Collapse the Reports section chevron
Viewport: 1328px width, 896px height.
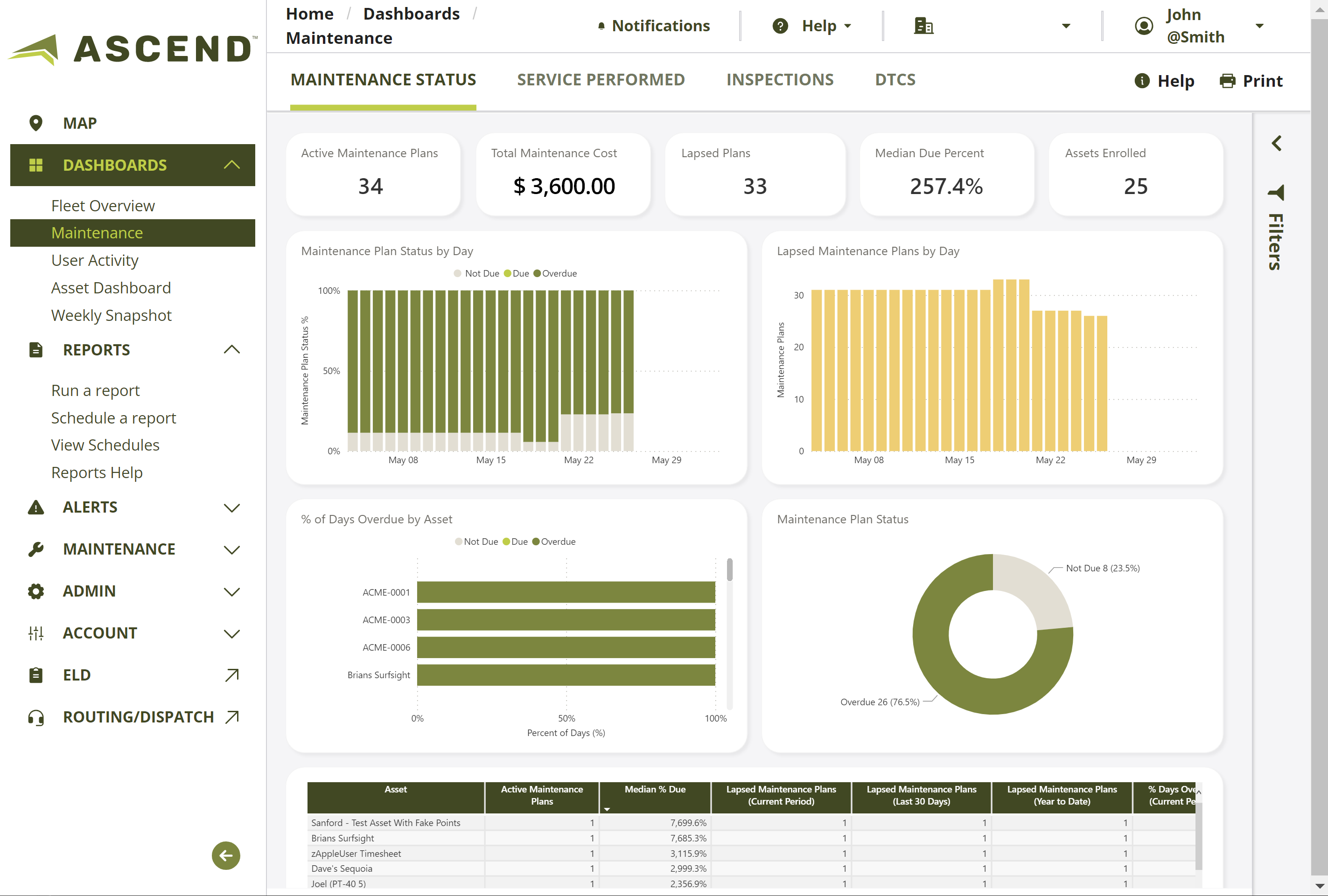(x=231, y=349)
